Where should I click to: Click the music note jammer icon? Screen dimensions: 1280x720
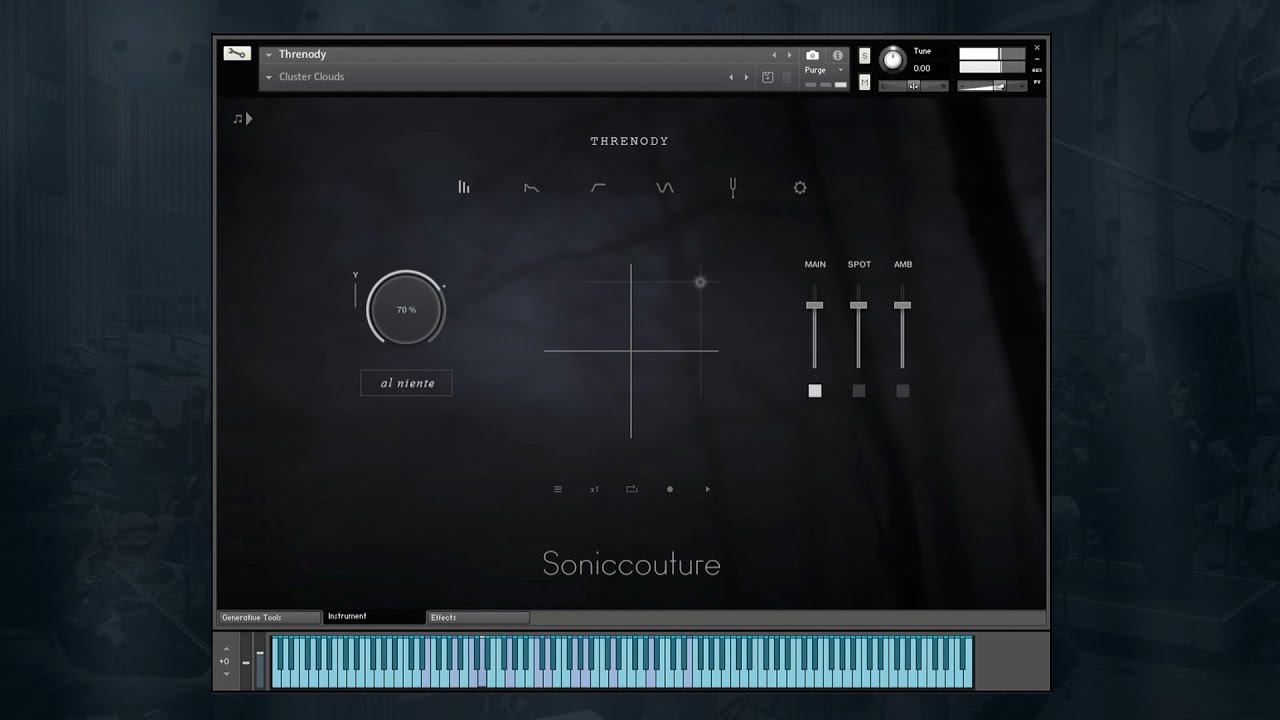[x=242, y=118]
